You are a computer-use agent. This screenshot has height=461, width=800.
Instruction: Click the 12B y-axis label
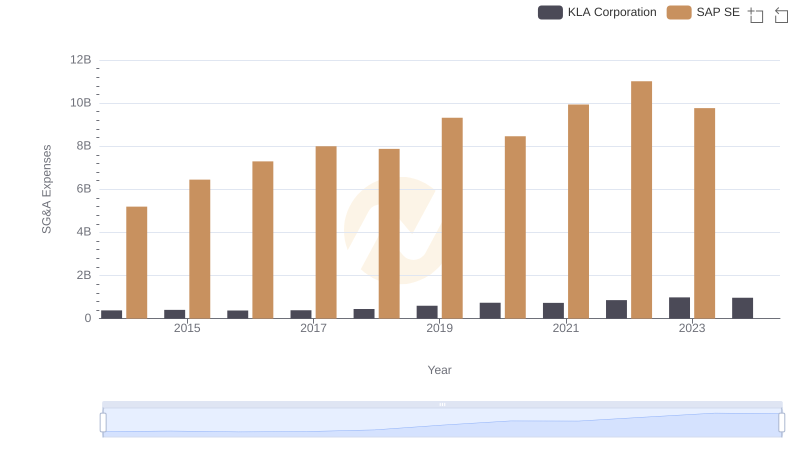81,60
